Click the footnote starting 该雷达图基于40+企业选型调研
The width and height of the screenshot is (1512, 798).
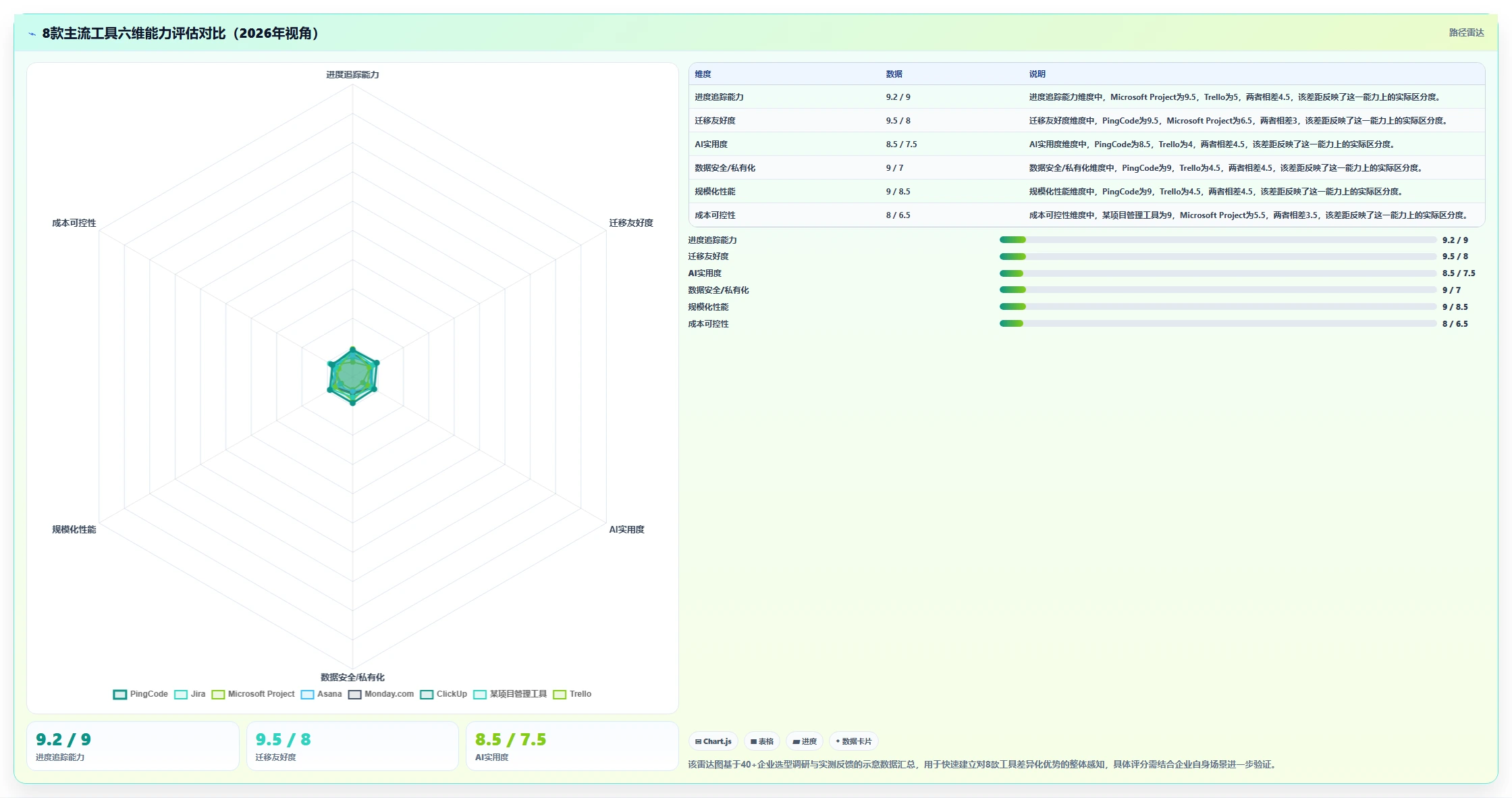pos(983,764)
